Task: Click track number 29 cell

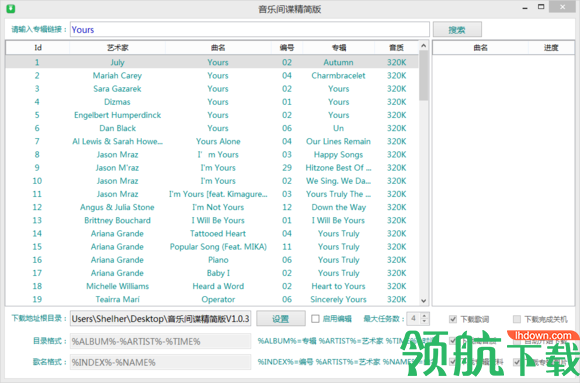Action: pyautogui.click(x=287, y=168)
